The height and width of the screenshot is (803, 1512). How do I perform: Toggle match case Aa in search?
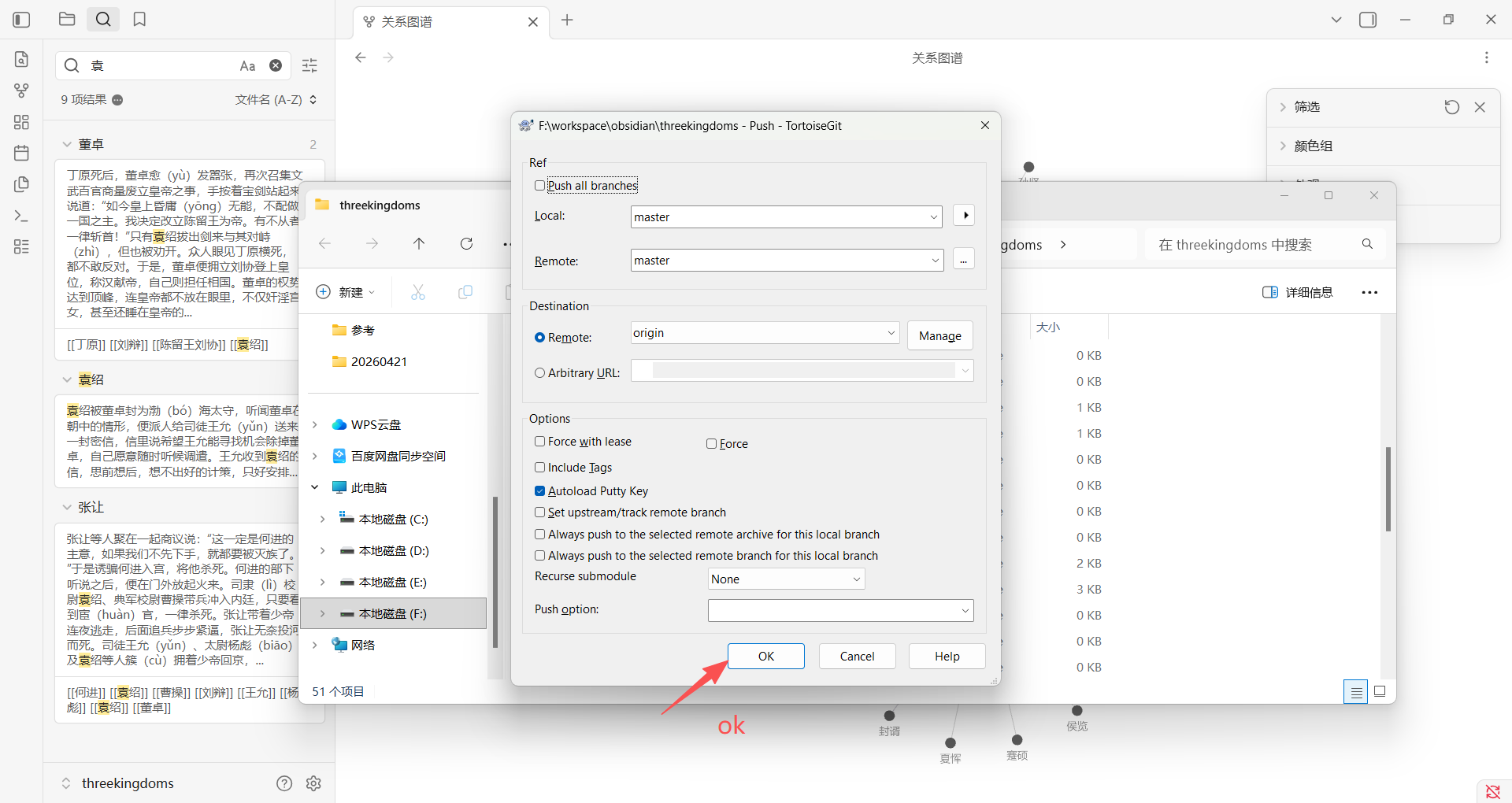(247, 66)
